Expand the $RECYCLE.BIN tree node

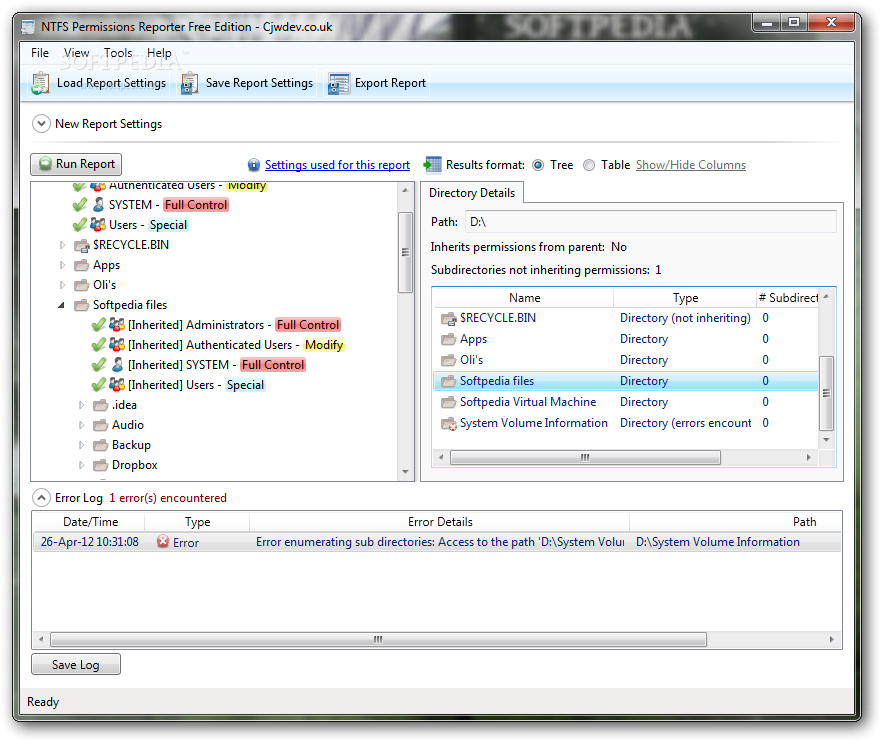[x=62, y=245]
